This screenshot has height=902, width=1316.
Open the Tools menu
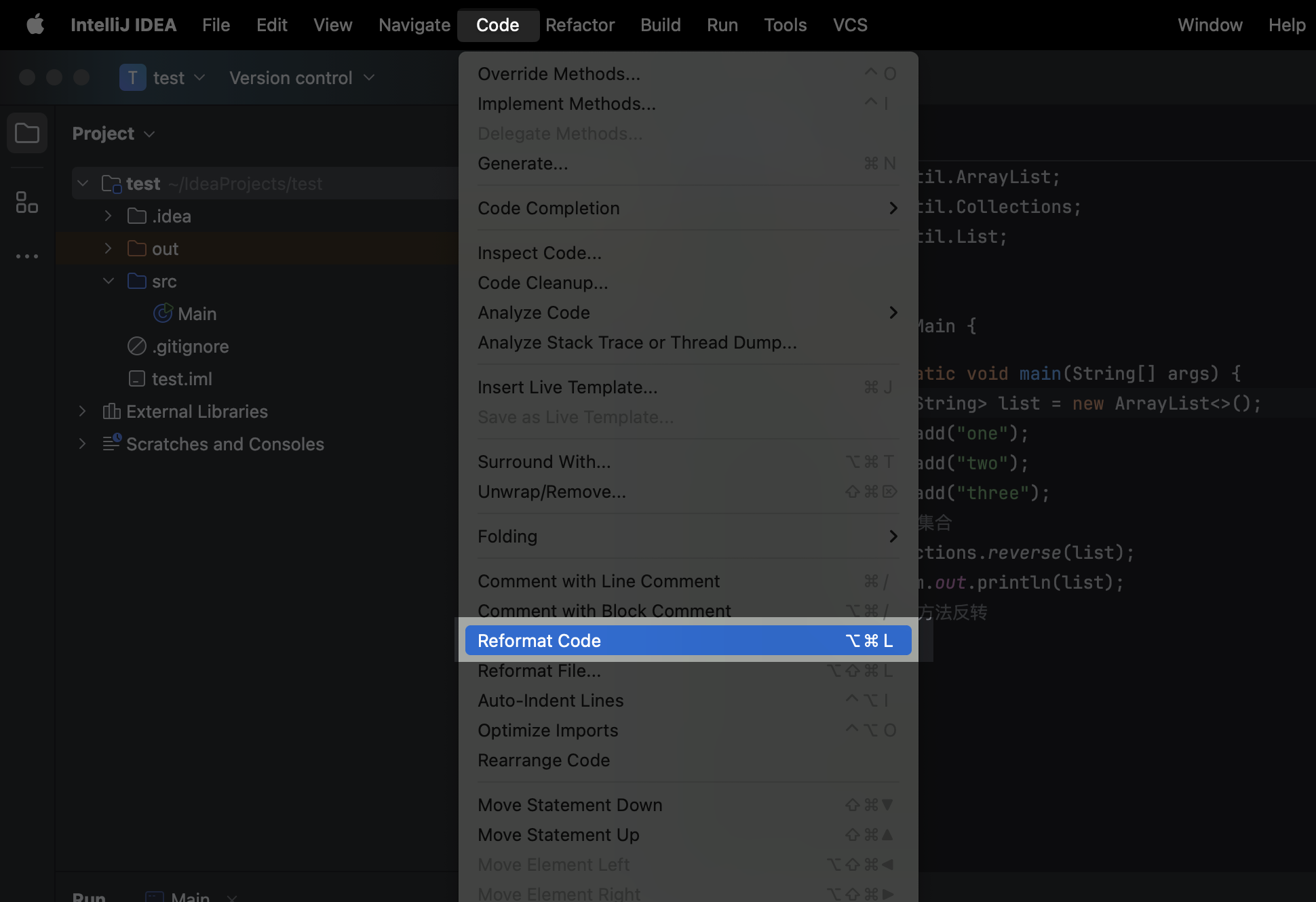[785, 25]
